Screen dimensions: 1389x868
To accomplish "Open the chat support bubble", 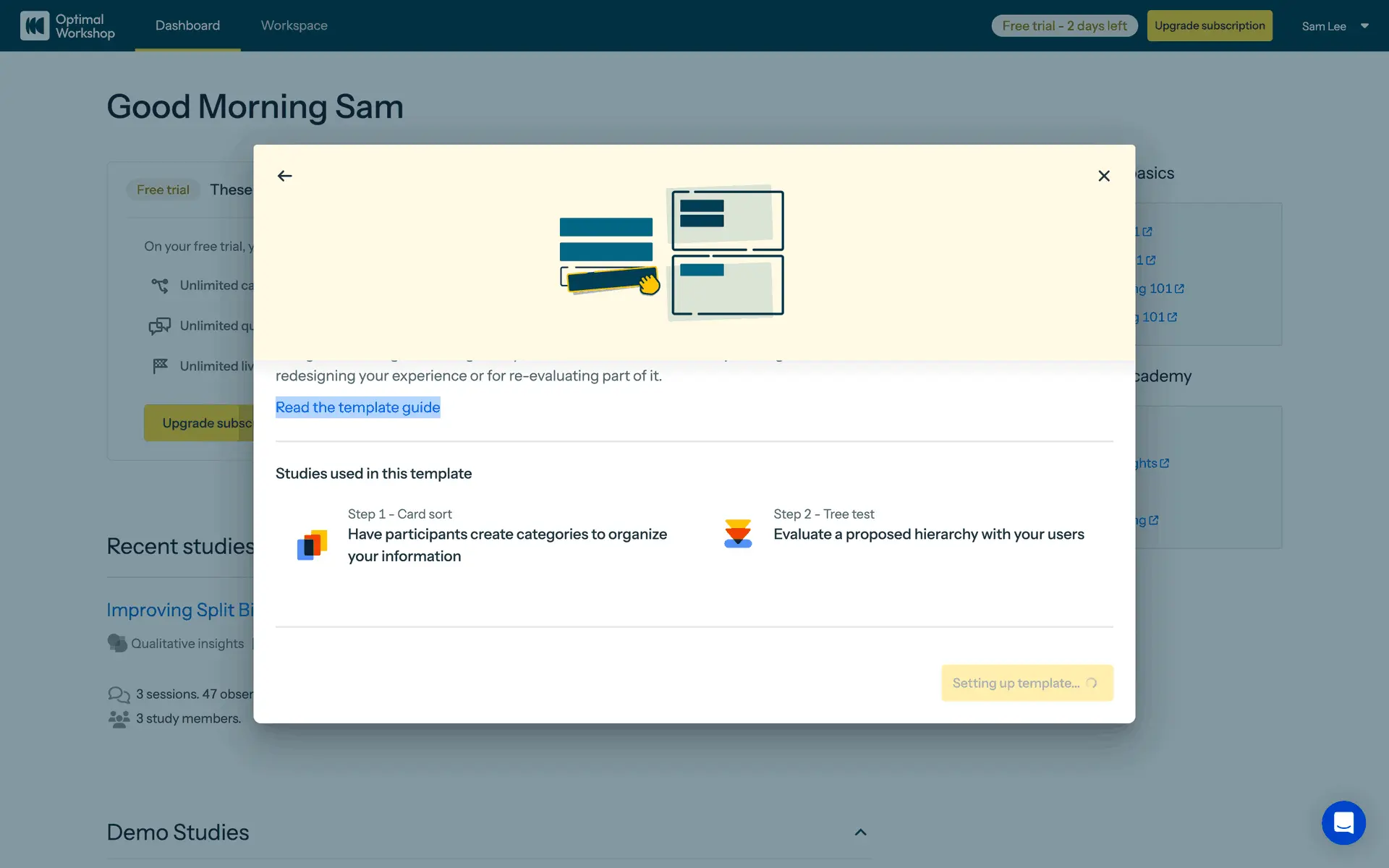I will 1343,822.
